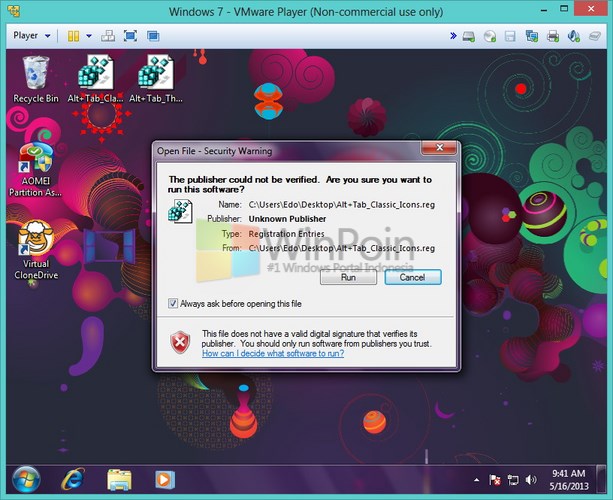This screenshot has height=500, width=613.
Task: Click the Show desktop strip at the taskbar end
Action: 602,479
